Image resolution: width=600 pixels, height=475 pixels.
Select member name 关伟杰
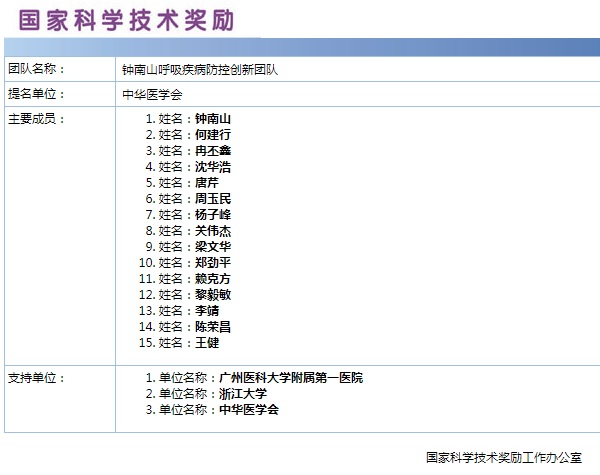click(x=213, y=231)
